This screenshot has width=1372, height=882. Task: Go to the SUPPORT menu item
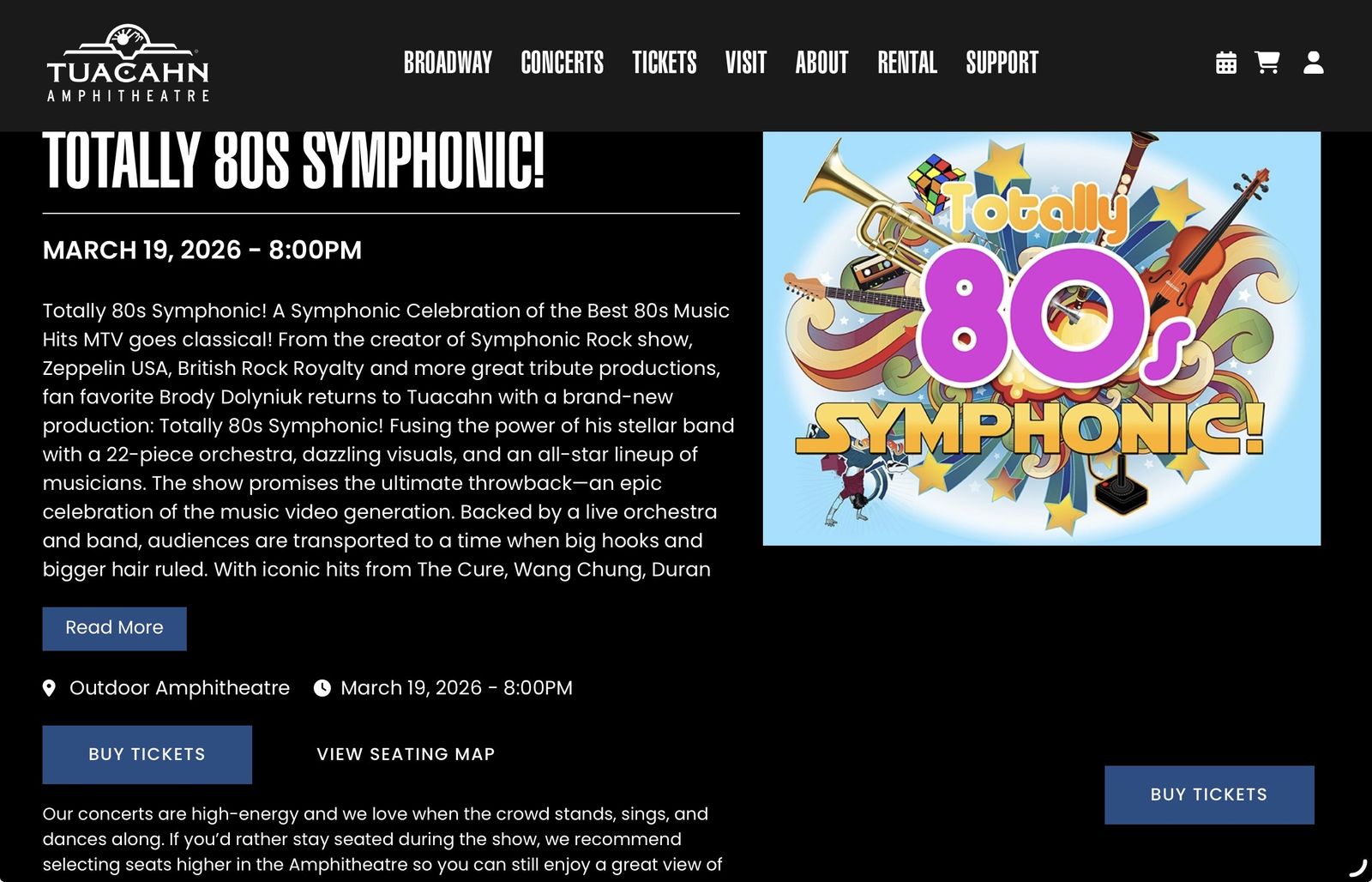tap(1001, 63)
